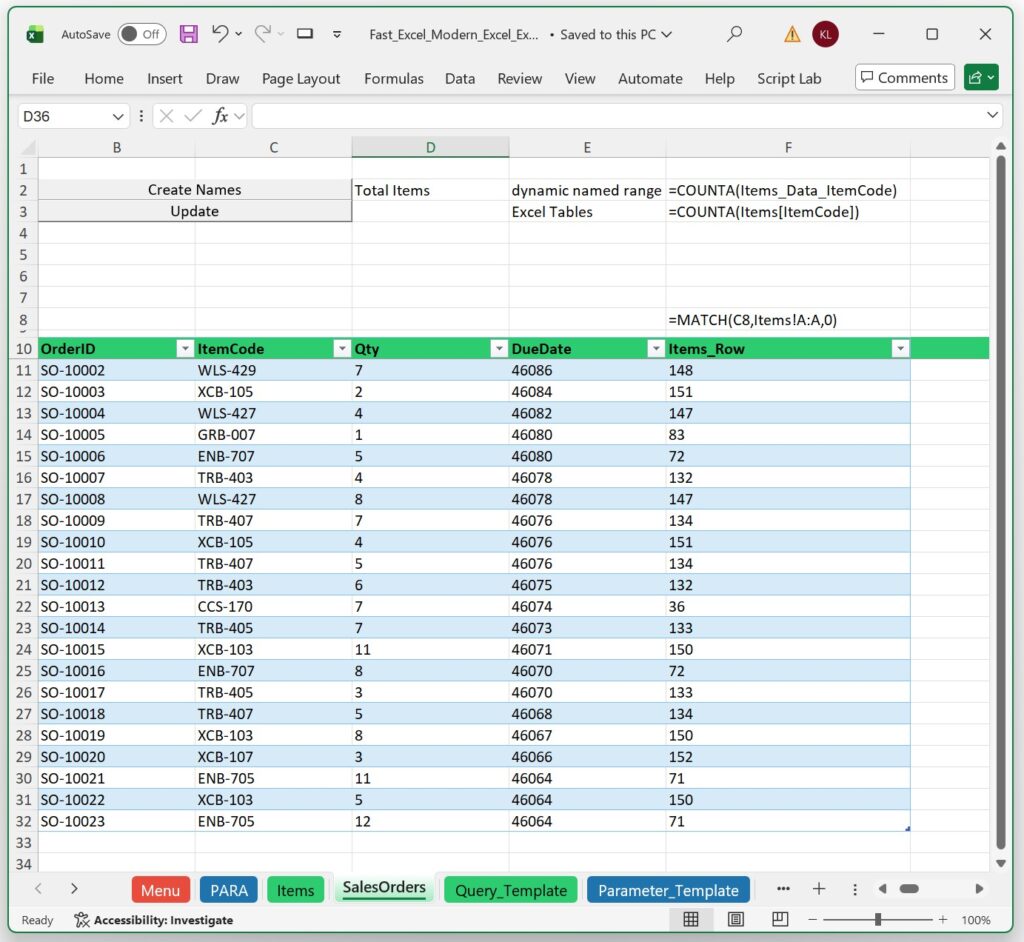The height and width of the screenshot is (942, 1024).
Task: Open the Items sheet tab
Action: coord(296,888)
